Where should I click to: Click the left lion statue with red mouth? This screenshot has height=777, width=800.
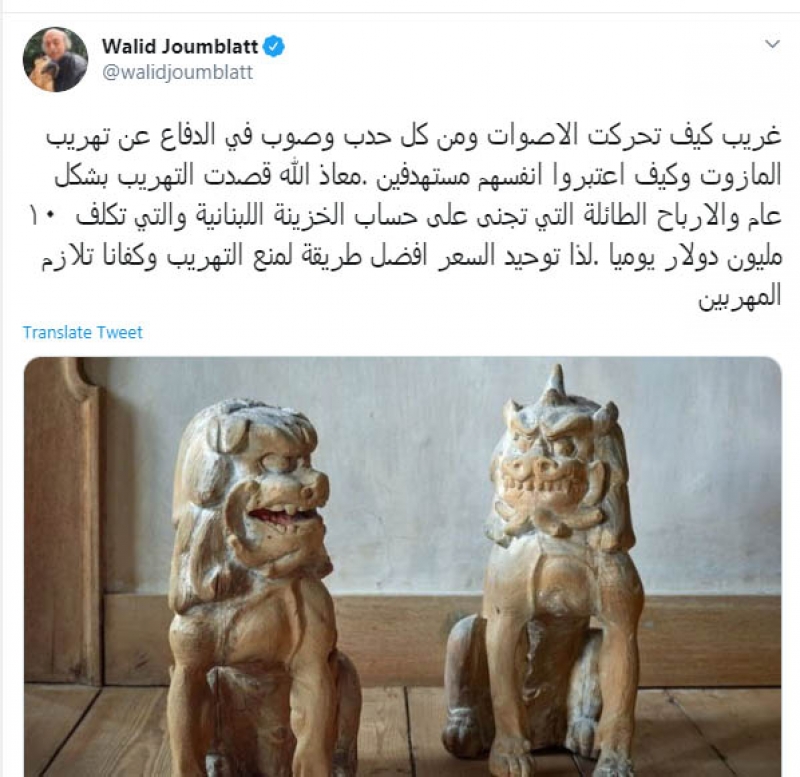point(255,587)
